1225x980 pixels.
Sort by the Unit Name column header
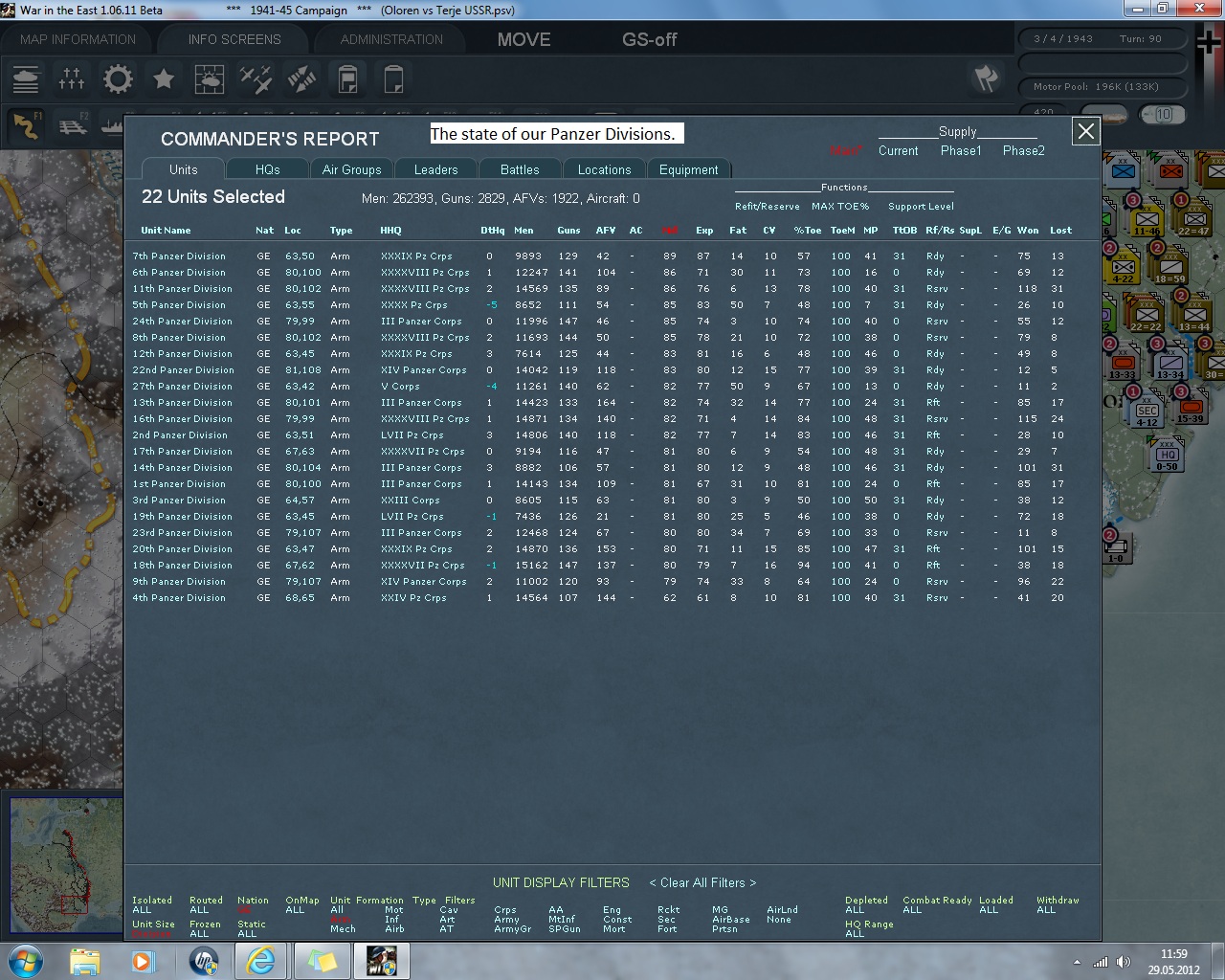166,230
